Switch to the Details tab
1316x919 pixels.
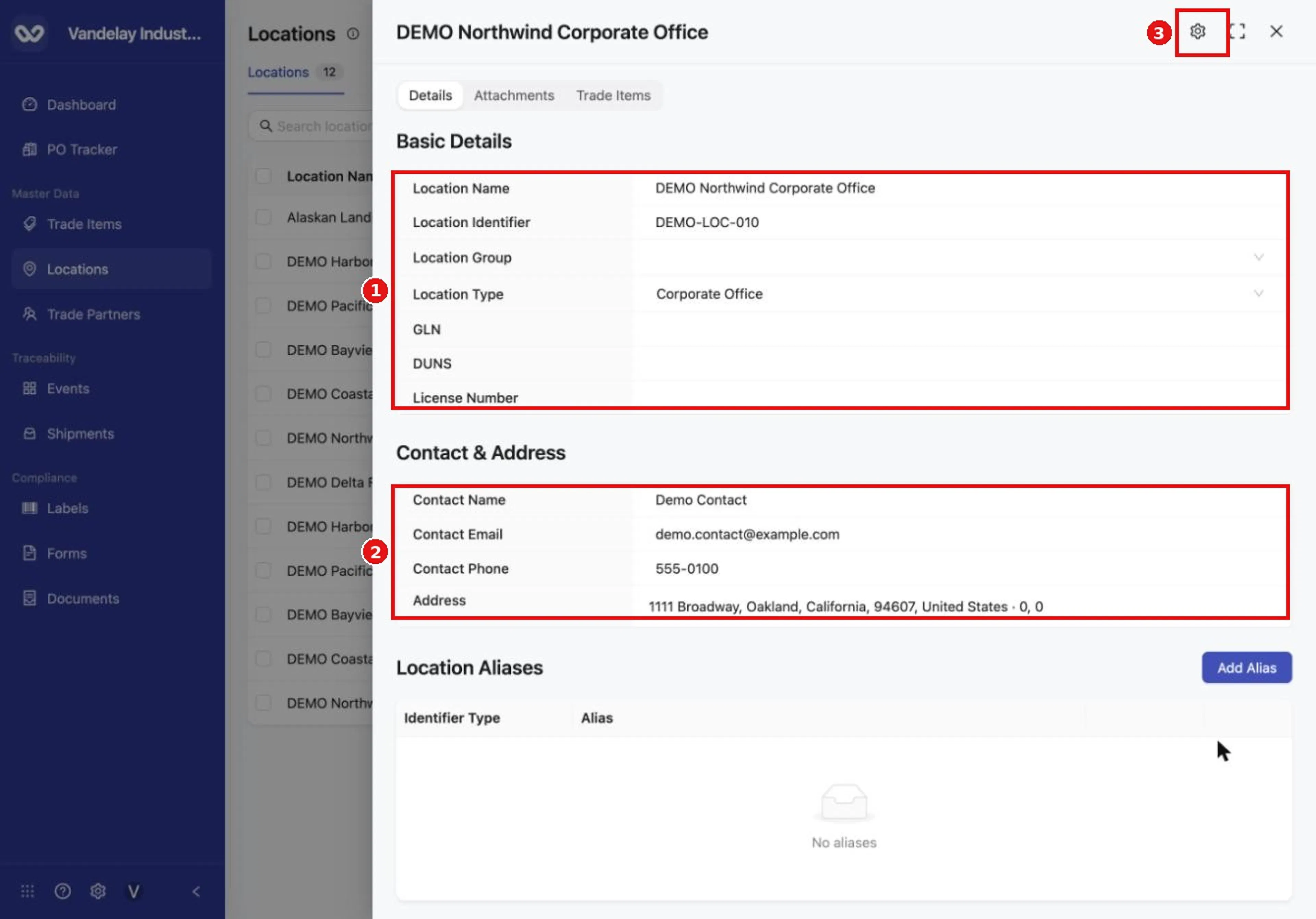[x=430, y=95]
